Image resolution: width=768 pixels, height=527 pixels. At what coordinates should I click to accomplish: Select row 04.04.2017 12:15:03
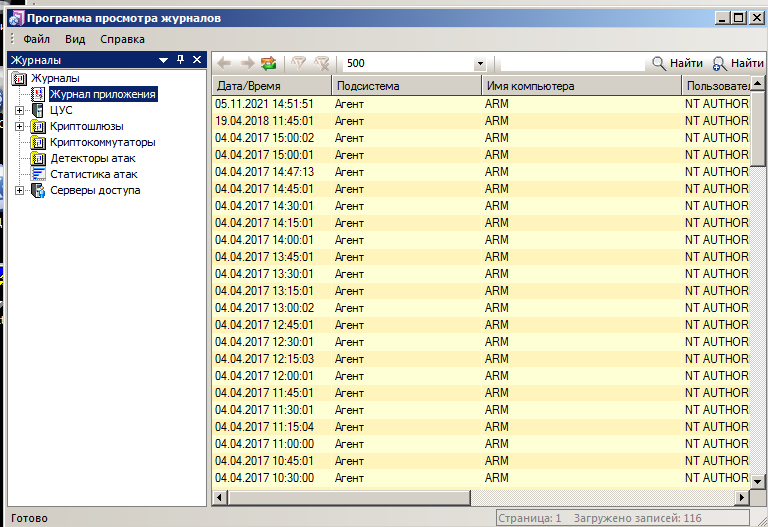(x=480, y=359)
